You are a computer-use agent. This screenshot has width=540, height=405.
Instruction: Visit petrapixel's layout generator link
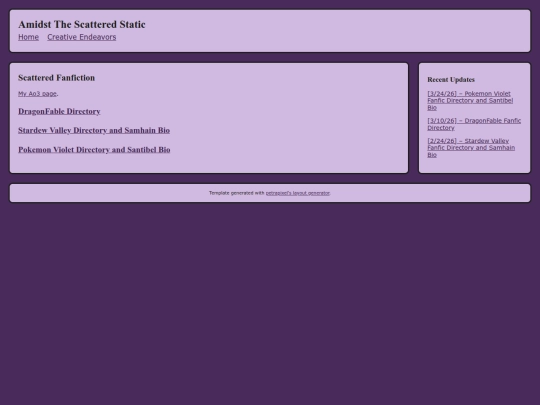[298, 193]
